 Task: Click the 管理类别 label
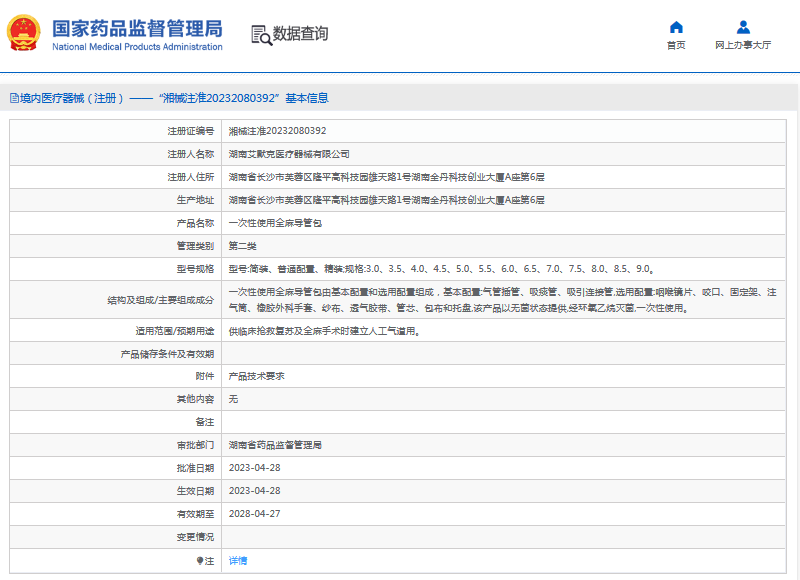(195, 246)
